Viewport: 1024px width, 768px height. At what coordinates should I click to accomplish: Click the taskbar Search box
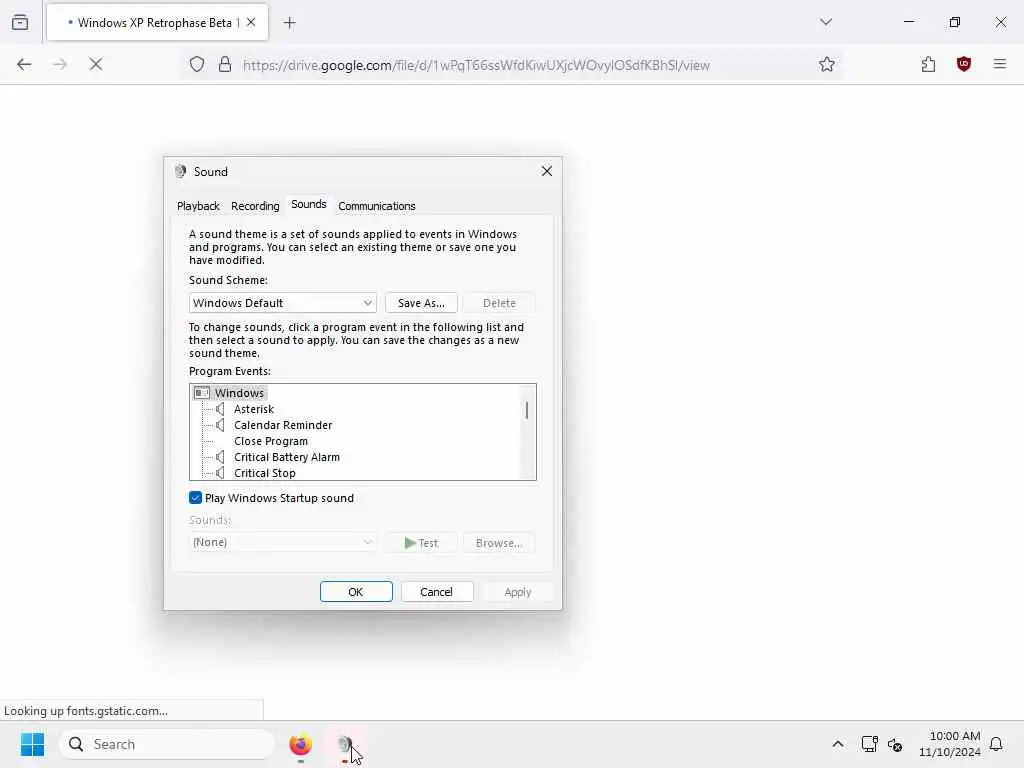pyautogui.click(x=167, y=744)
